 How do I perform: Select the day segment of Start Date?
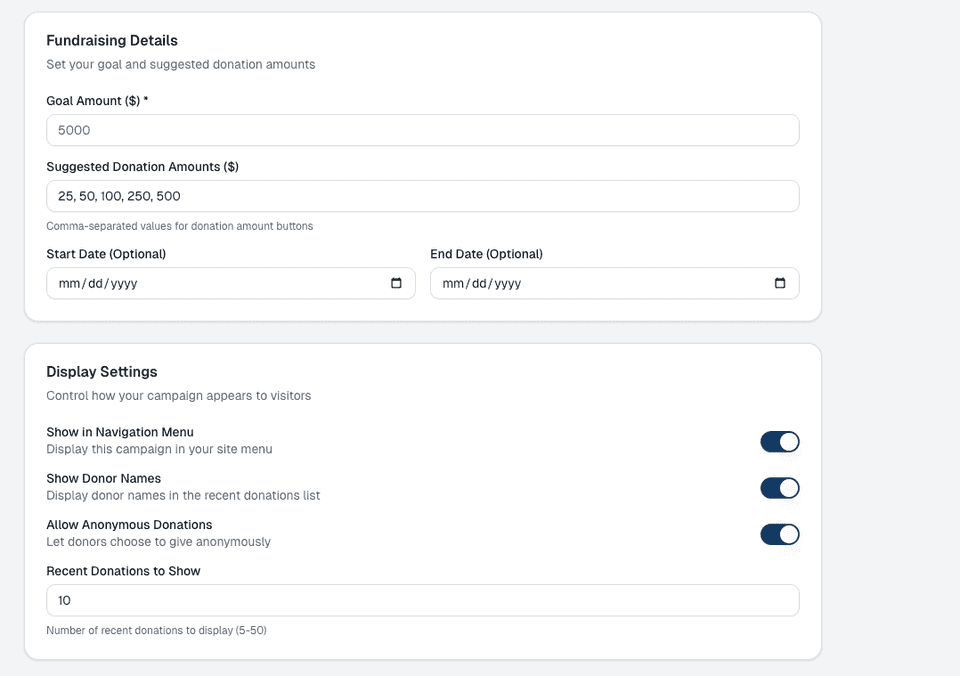point(95,284)
